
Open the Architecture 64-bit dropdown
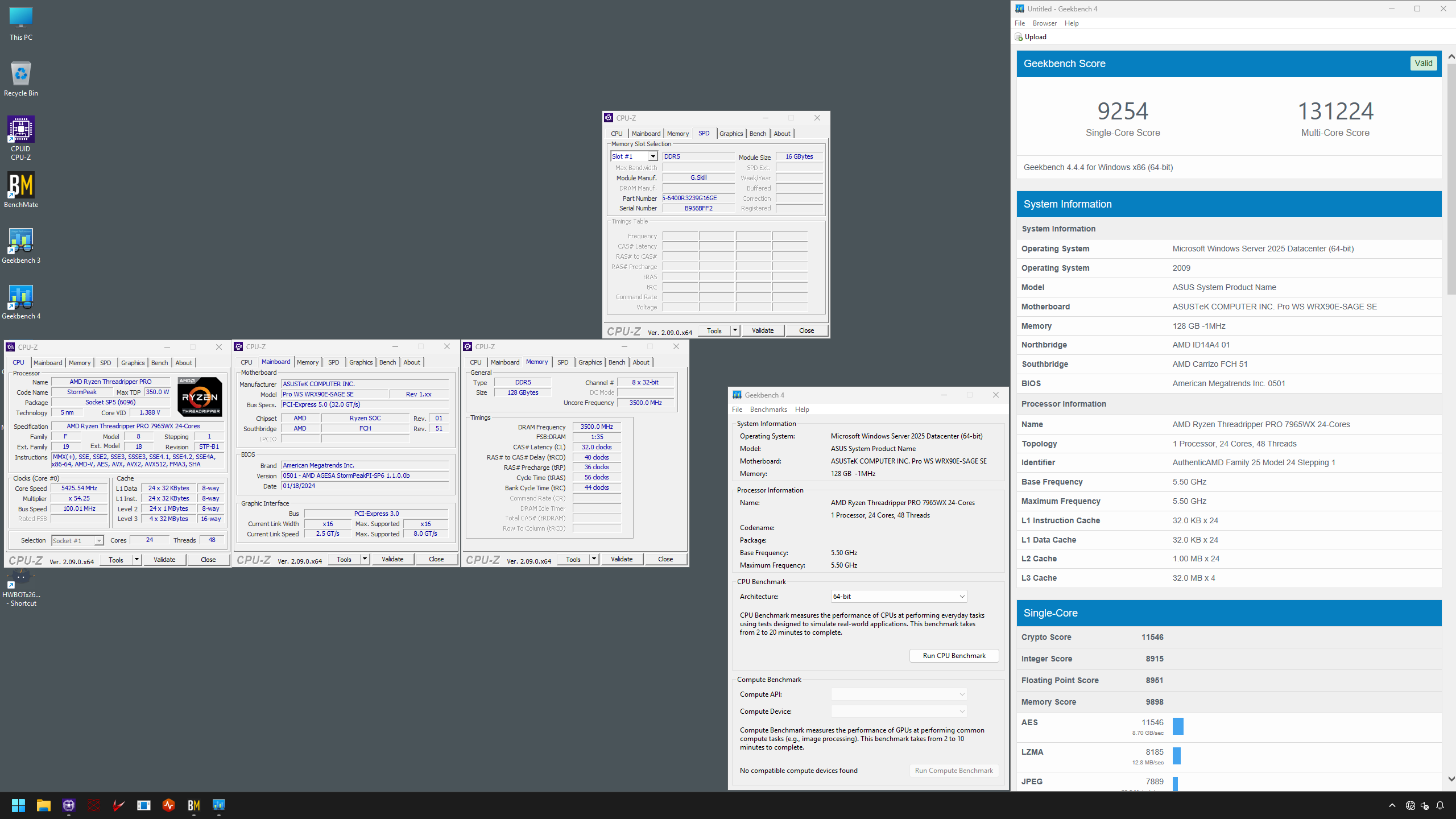click(x=899, y=597)
